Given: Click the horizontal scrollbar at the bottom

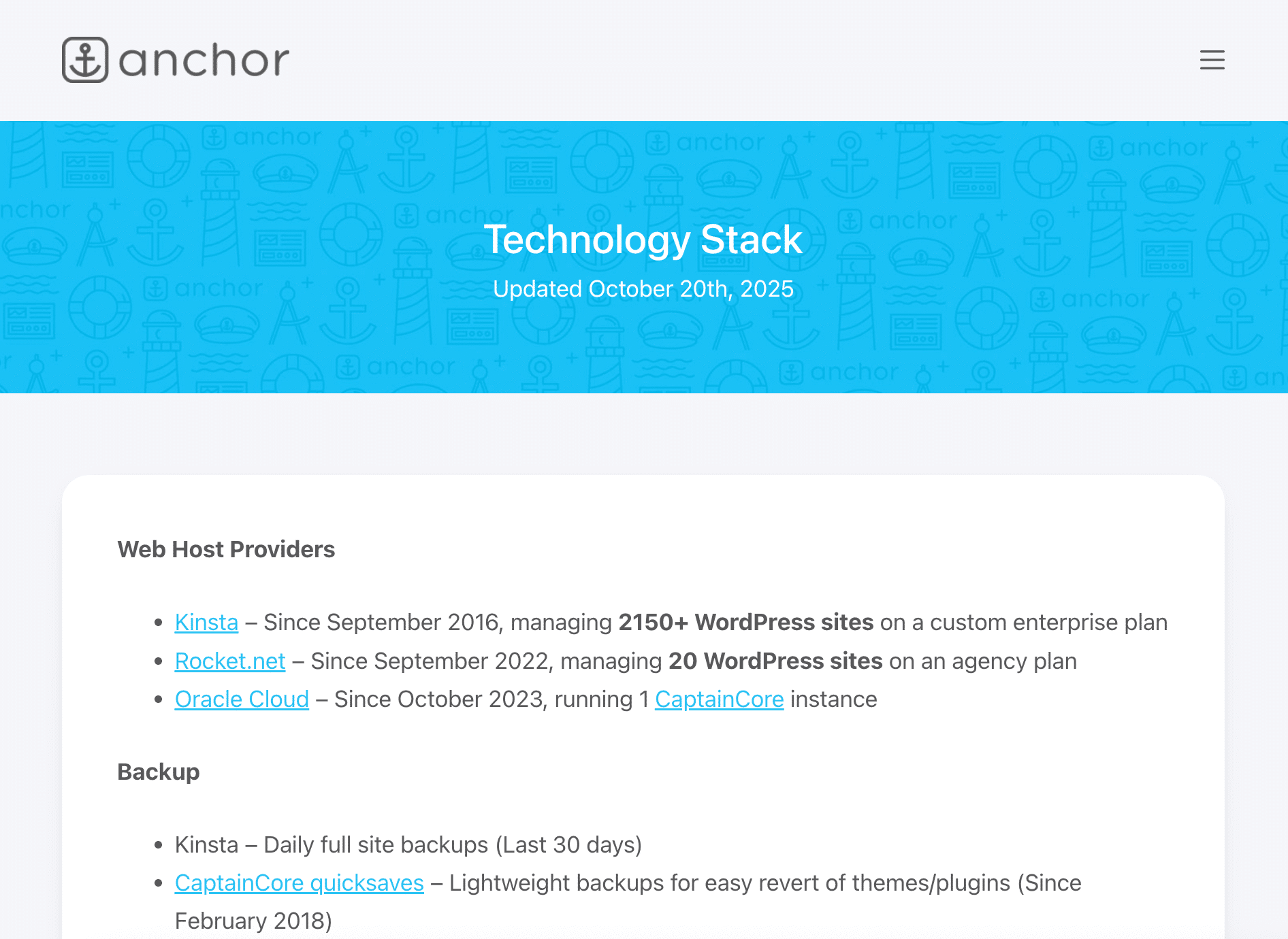Looking at the screenshot, I should pos(644,935).
